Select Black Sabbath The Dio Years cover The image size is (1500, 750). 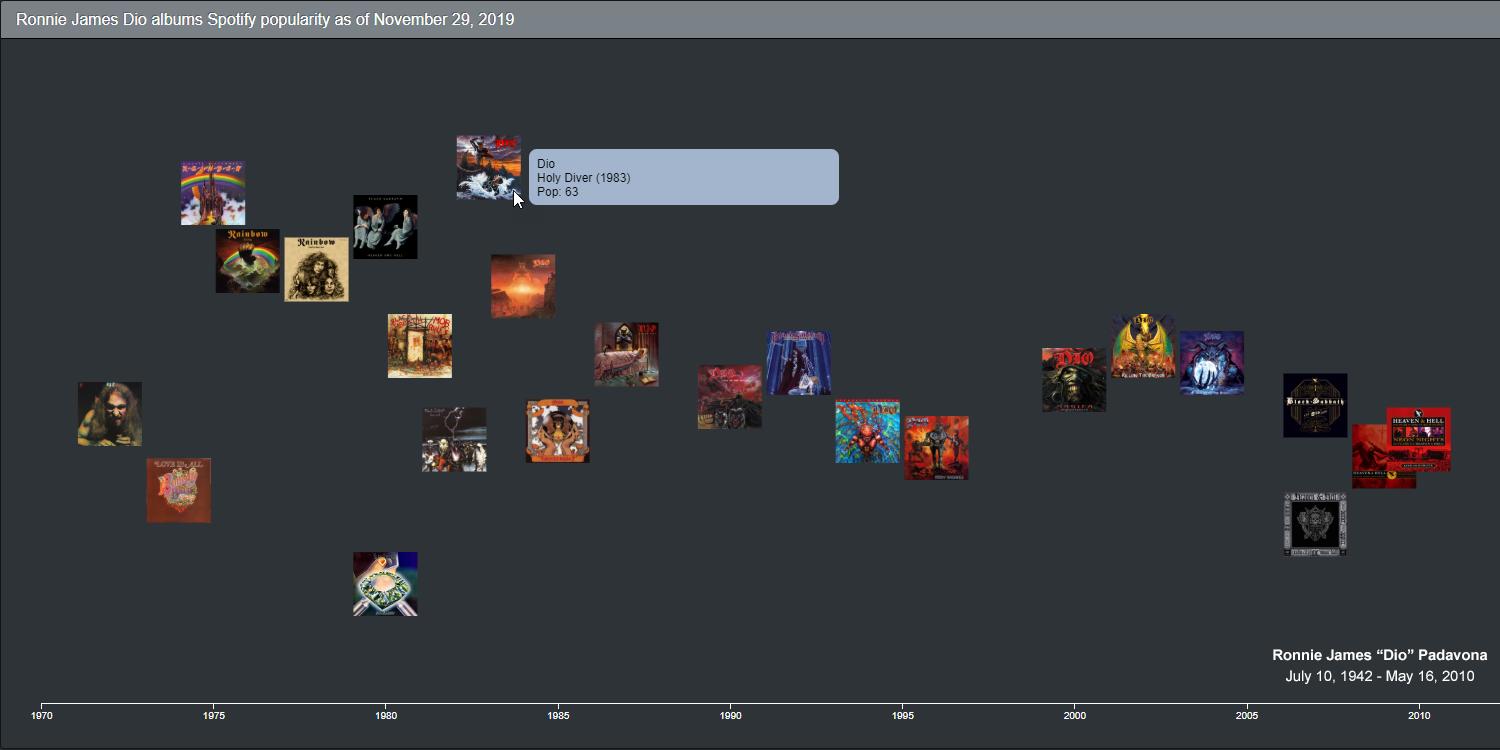(x=1315, y=405)
